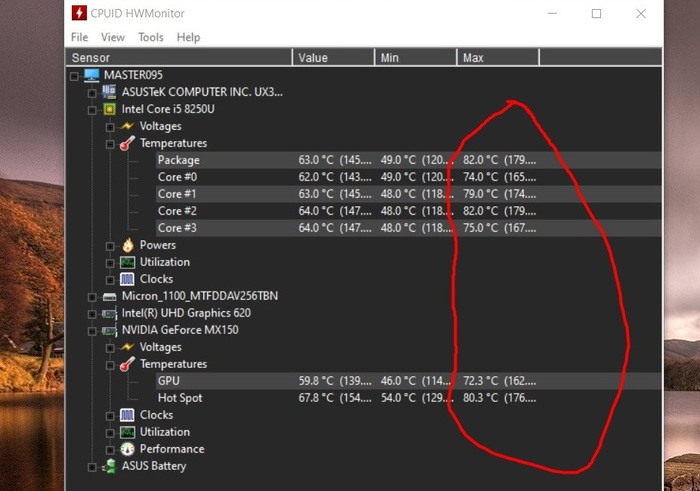Open the File menu
This screenshot has height=491, width=700.
pos(79,37)
